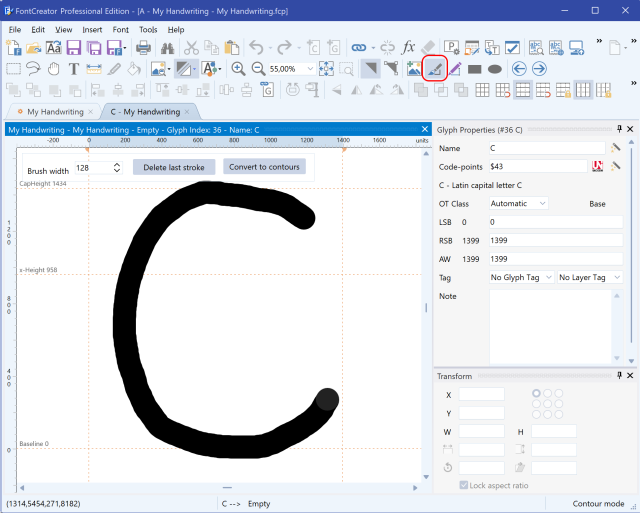640x513 pixels.
Task: Select the highlighted brush drawing tool
Action: (x=434, y=68)
